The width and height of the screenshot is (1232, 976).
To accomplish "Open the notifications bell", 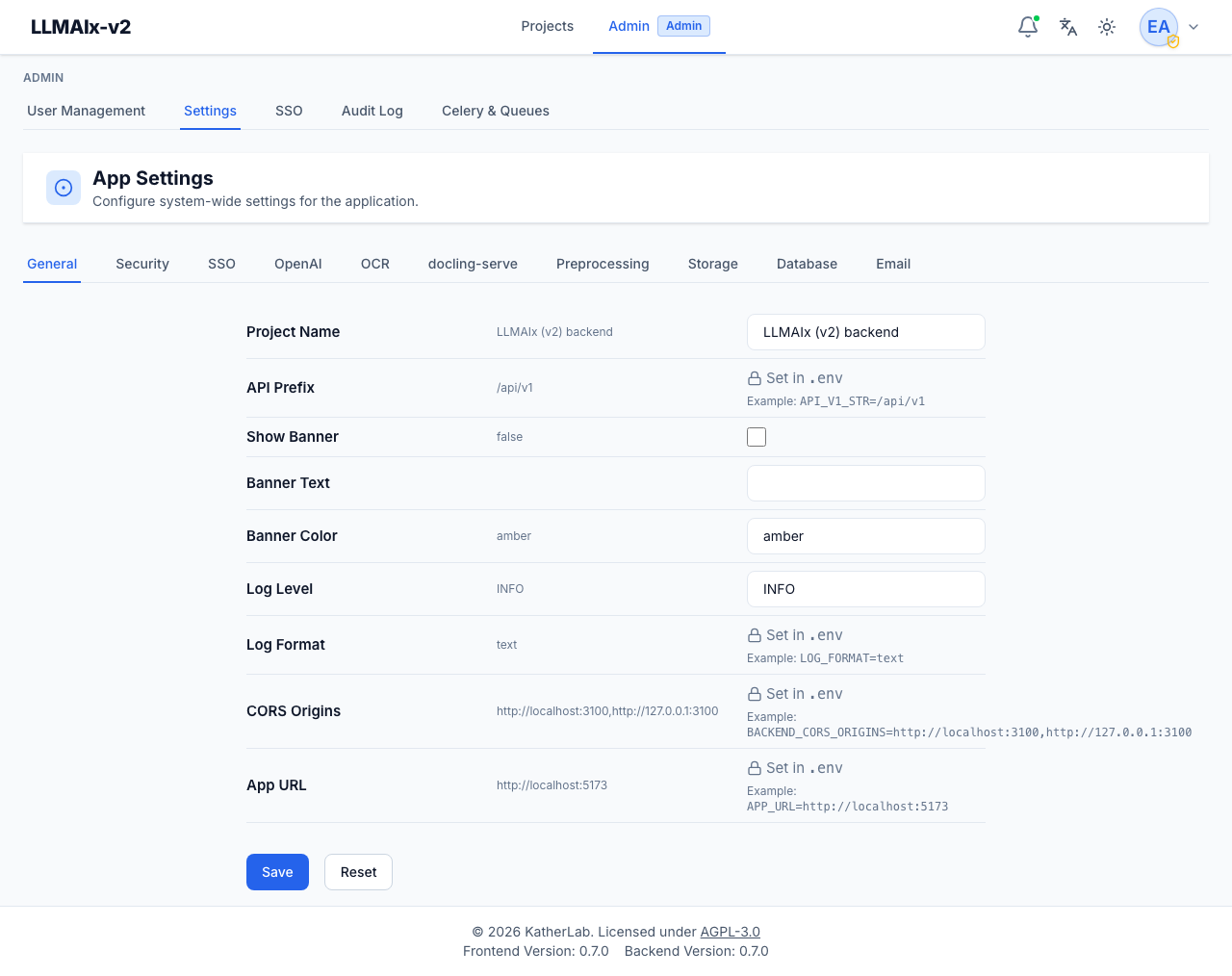I will pos(1028,27).
